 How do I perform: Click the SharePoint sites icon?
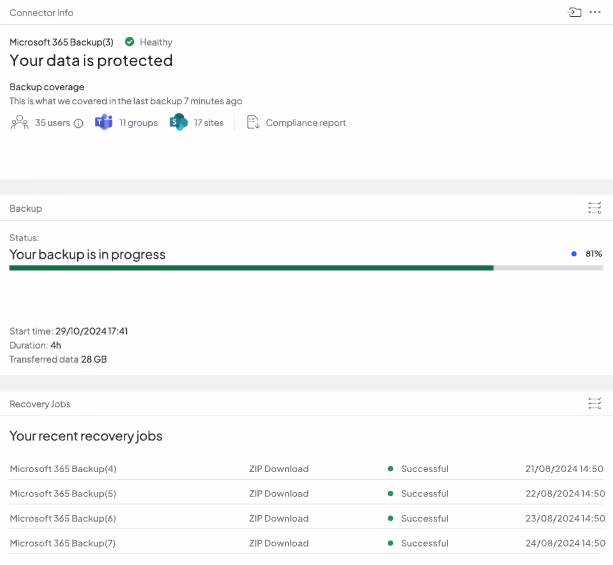coord(179,122)
